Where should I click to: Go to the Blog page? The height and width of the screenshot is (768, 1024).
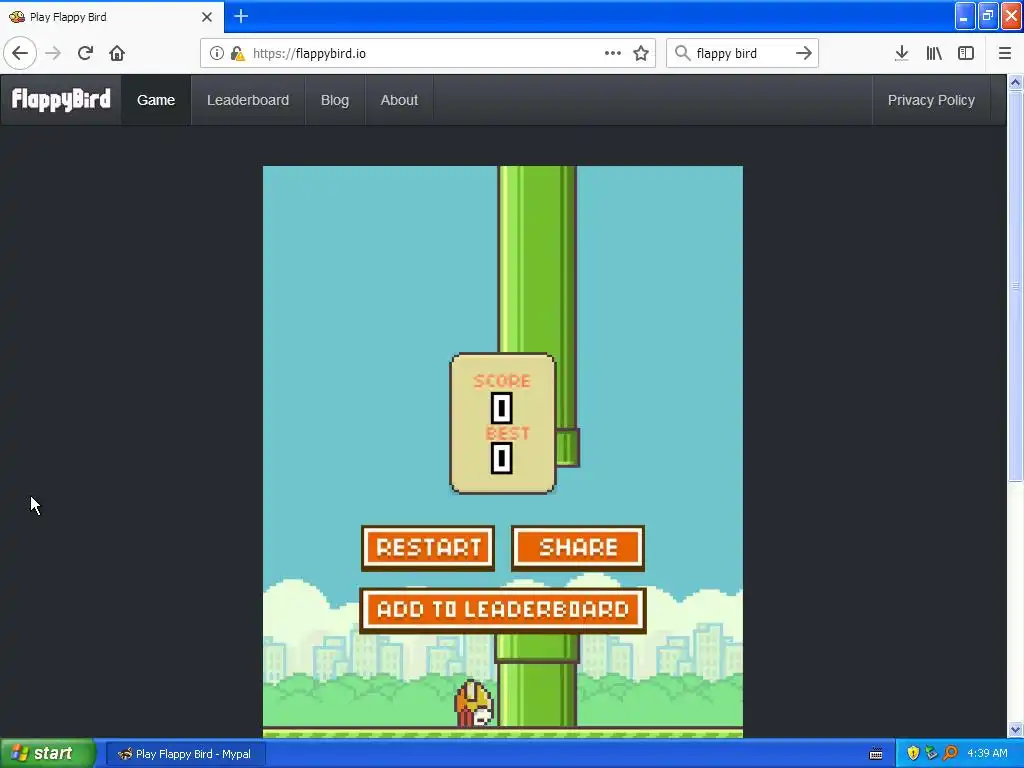[334, 100]
